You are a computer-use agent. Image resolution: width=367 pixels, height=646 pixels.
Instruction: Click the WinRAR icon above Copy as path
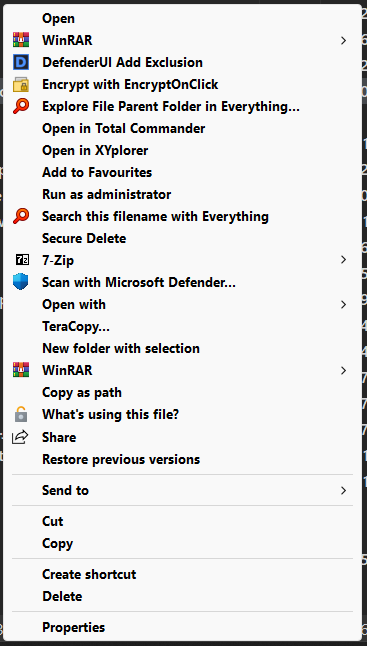[x=21, y=370]
